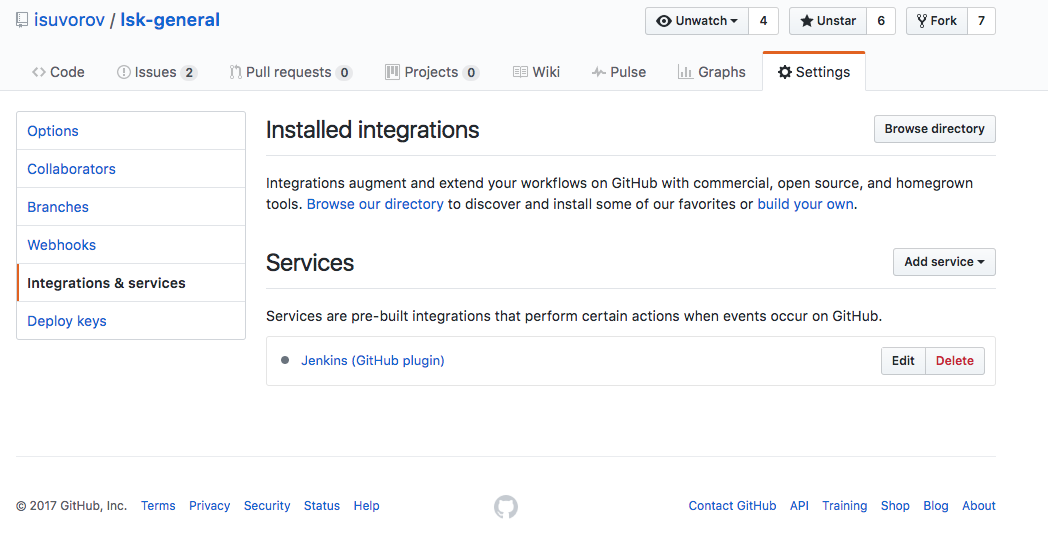Open the lsk-general repository link
The width and height of the screenshot is (1048, 557).
click(170, 20)
